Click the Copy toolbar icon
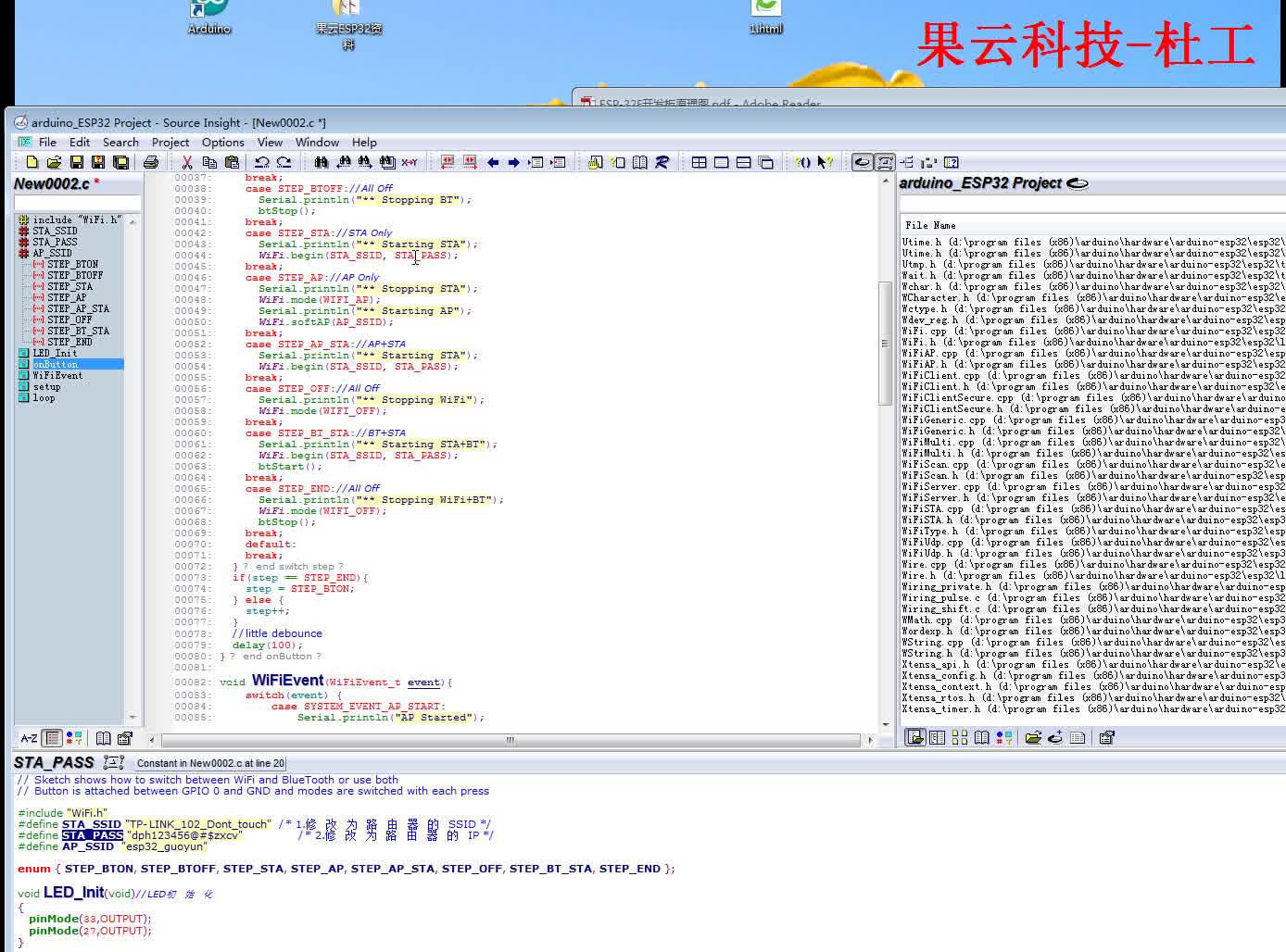The image size is (1286, 952). [209, 162]
